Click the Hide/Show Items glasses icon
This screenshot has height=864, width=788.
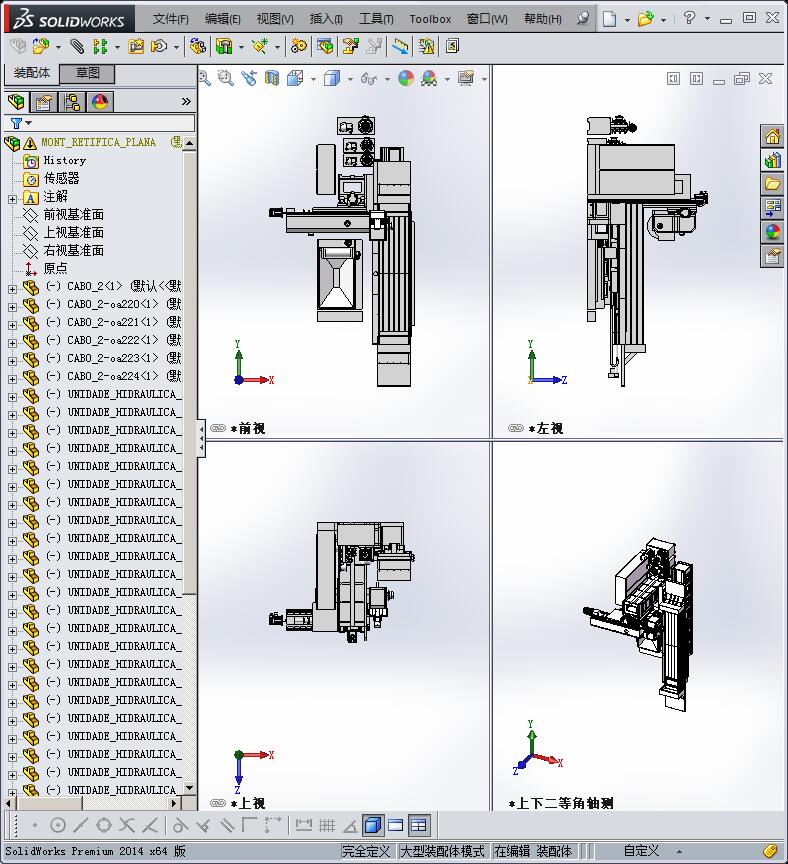pos(369,79)
